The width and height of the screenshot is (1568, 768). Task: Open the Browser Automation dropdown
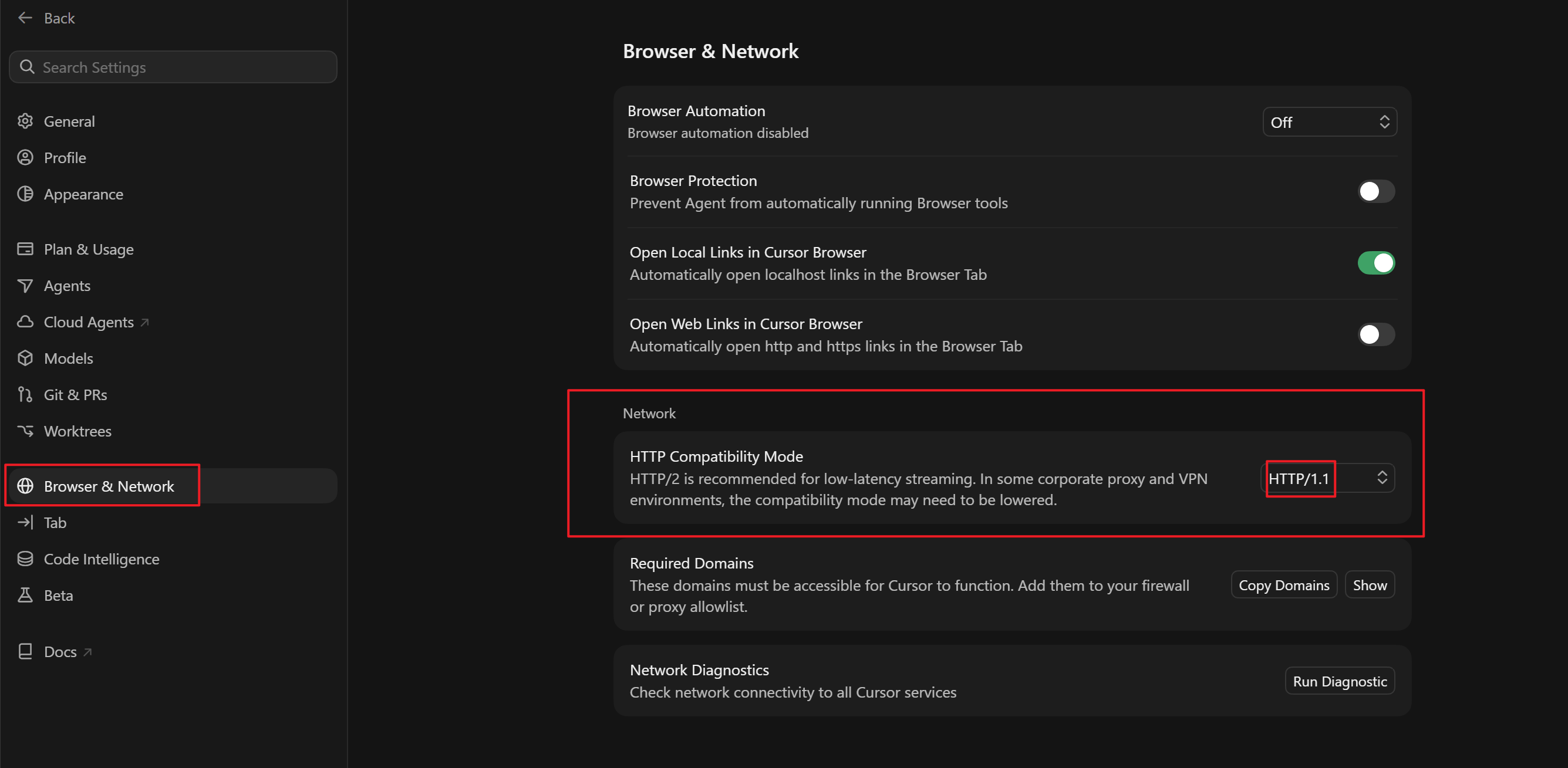1330,122
